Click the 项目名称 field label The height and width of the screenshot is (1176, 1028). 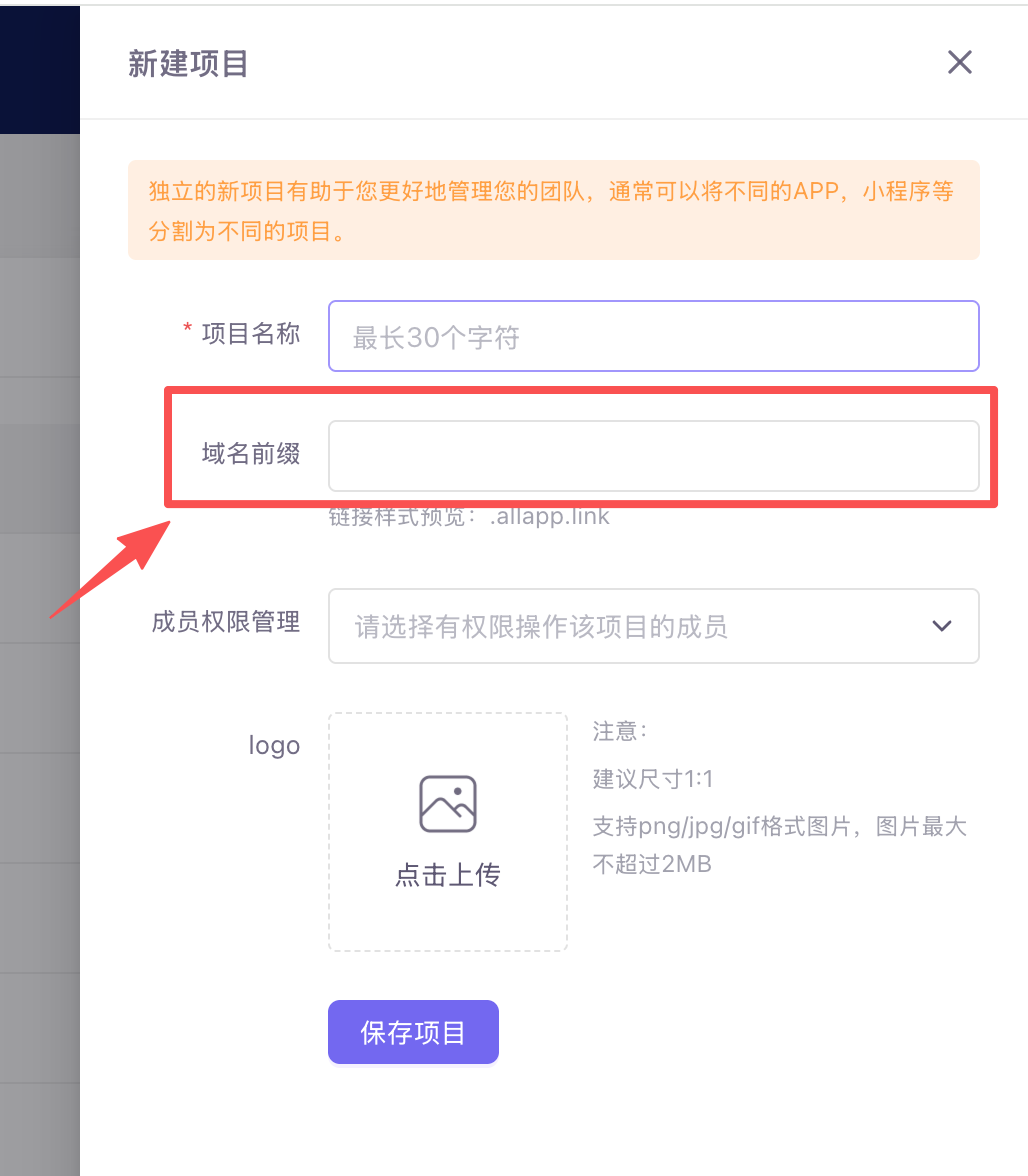[x=250, y=334]
